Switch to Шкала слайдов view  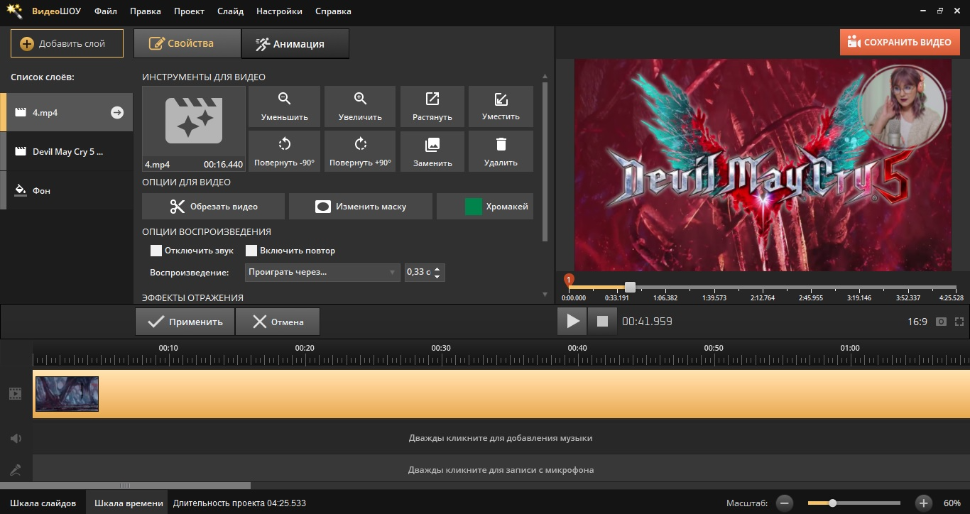click(43, 503)
